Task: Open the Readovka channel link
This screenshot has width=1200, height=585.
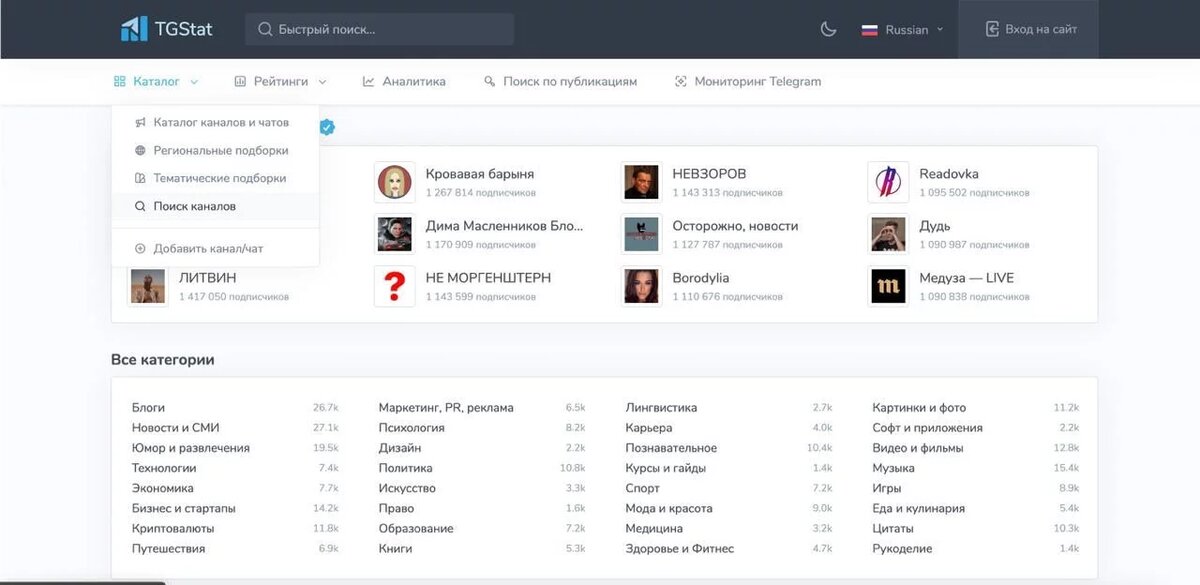Action: click(949, 174)
